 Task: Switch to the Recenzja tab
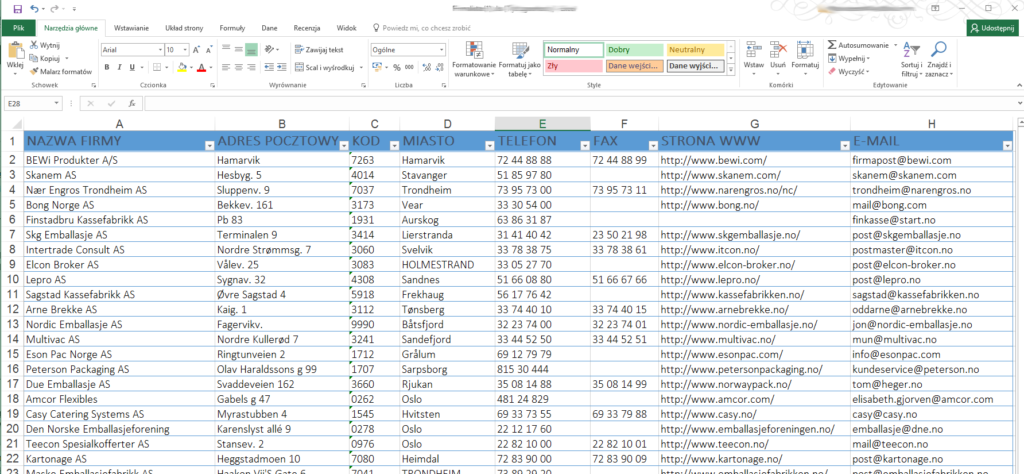coord(306,28)
